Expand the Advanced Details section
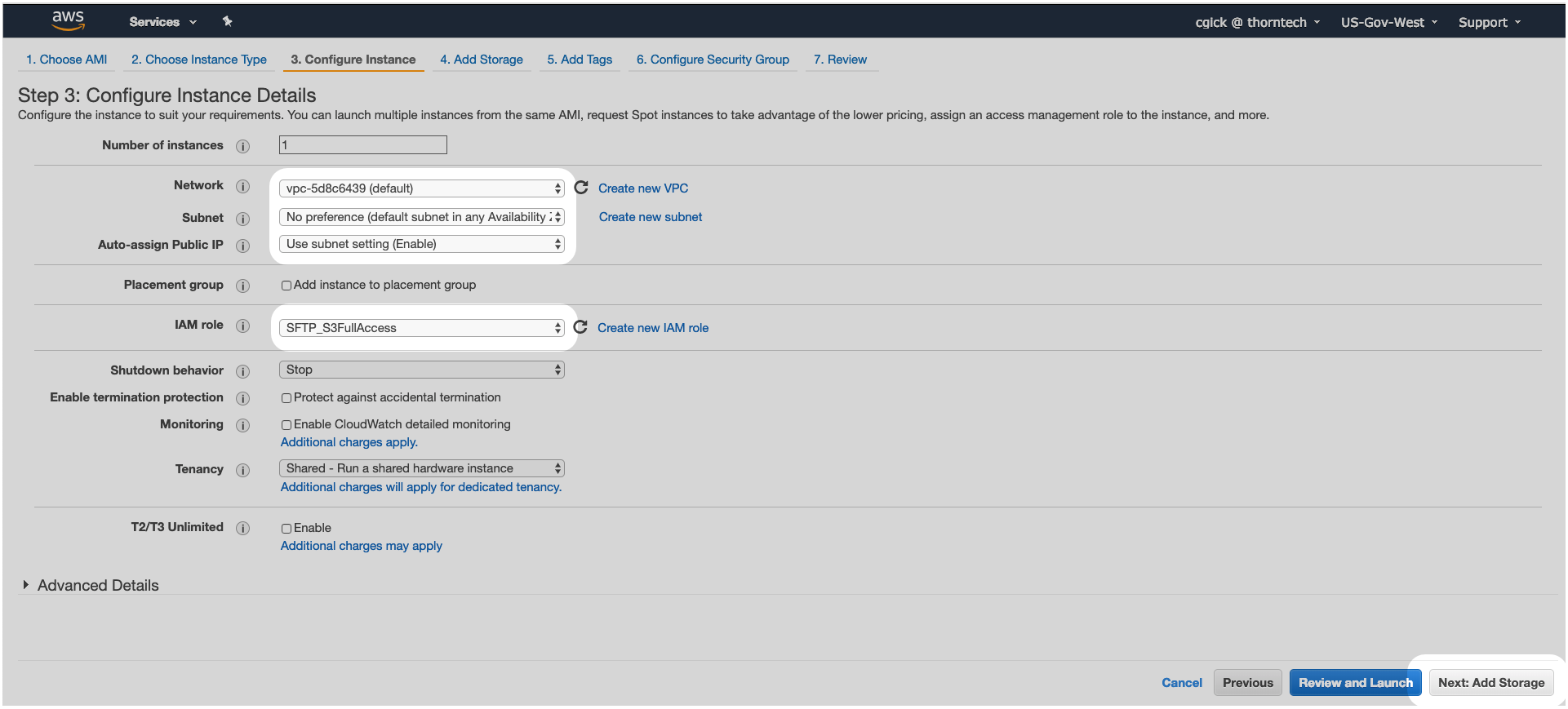 click(x=26, y=585)
